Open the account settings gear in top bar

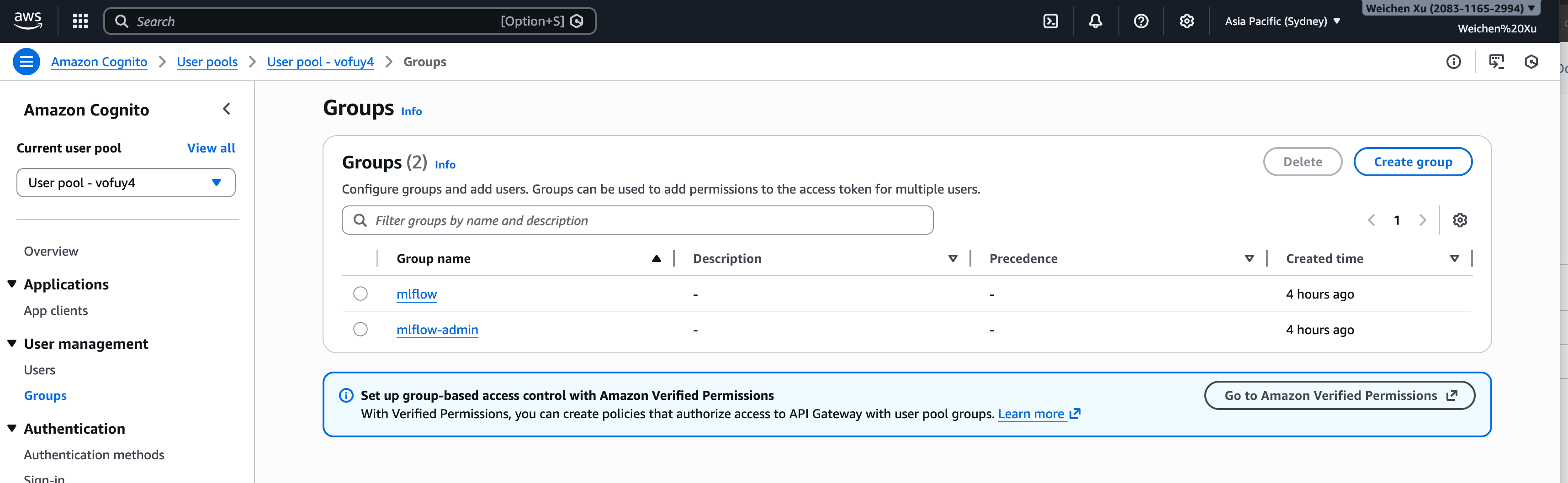tap(1187, 21)
